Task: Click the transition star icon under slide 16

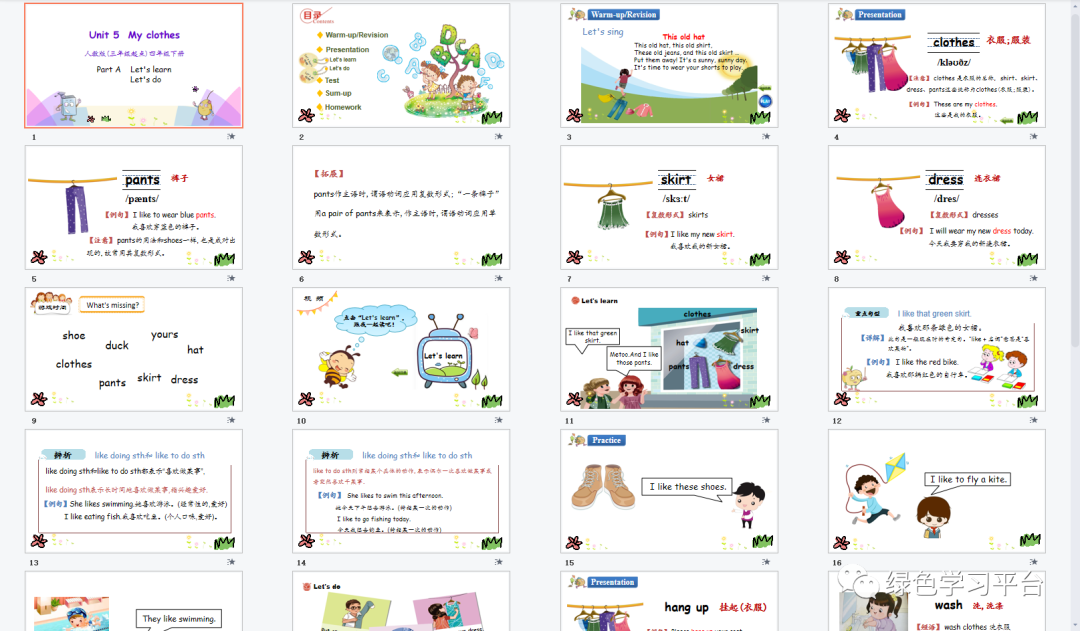Action: tap(1033, 562)
